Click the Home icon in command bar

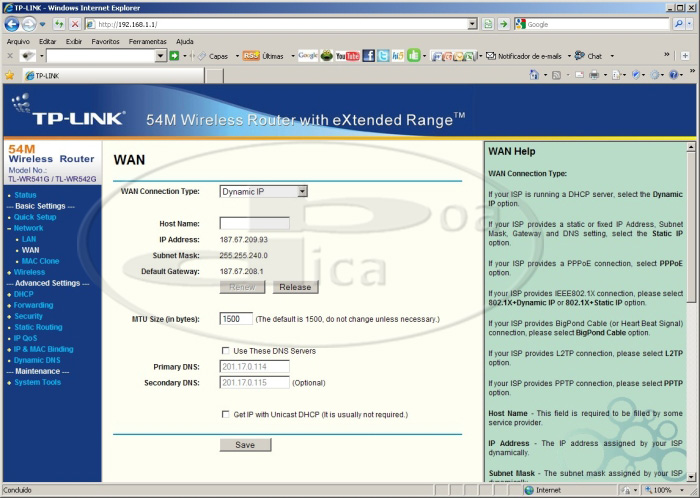coord(534,75)
